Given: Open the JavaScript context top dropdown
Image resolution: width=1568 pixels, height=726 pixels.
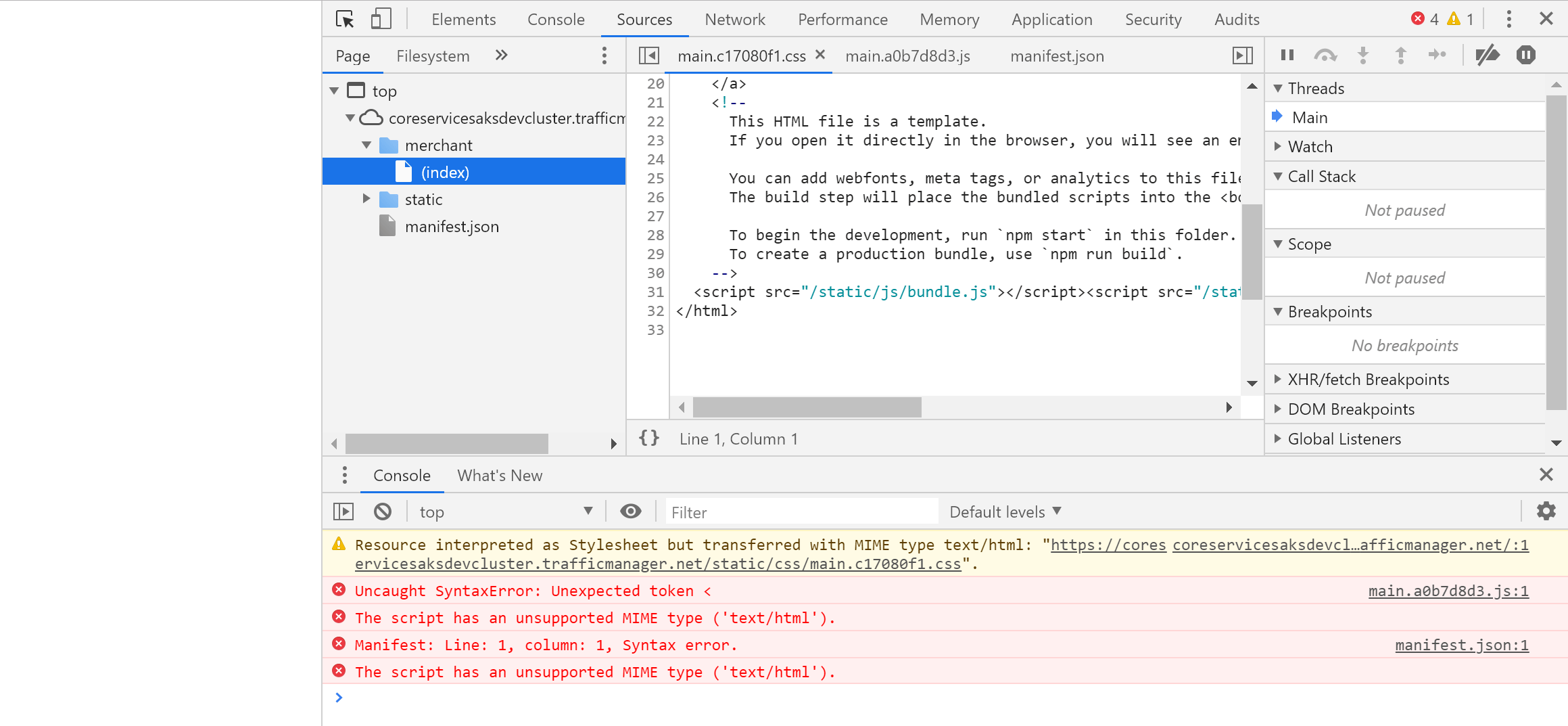Looking at the screenshot, I should click(506, 512).
